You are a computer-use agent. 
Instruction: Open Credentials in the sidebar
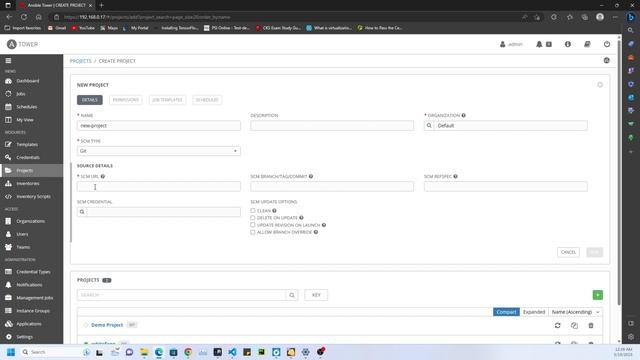coord(28,158)
